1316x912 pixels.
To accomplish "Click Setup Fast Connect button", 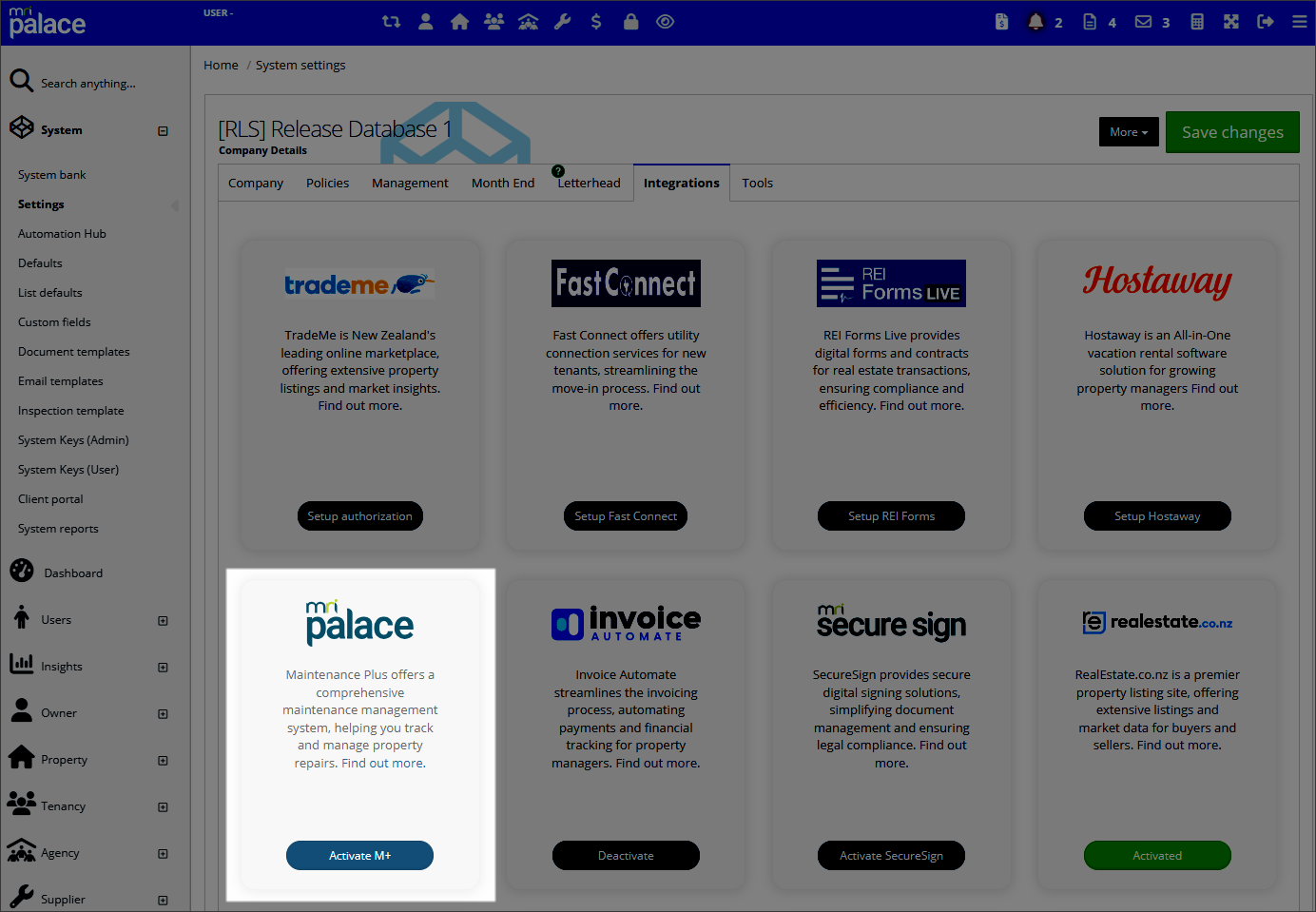I will coord(626,516).
